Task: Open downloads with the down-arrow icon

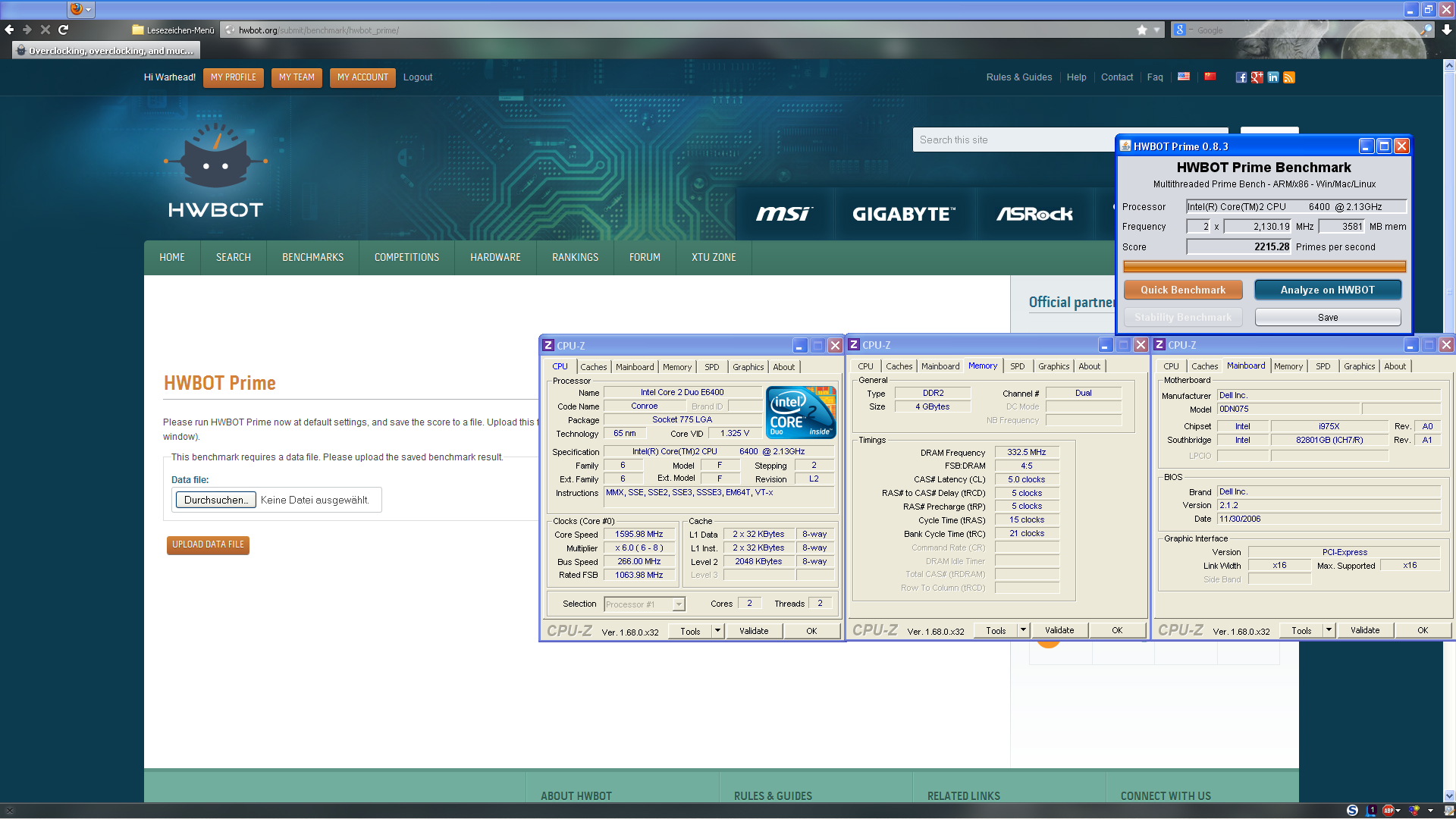Action: 1447,30
